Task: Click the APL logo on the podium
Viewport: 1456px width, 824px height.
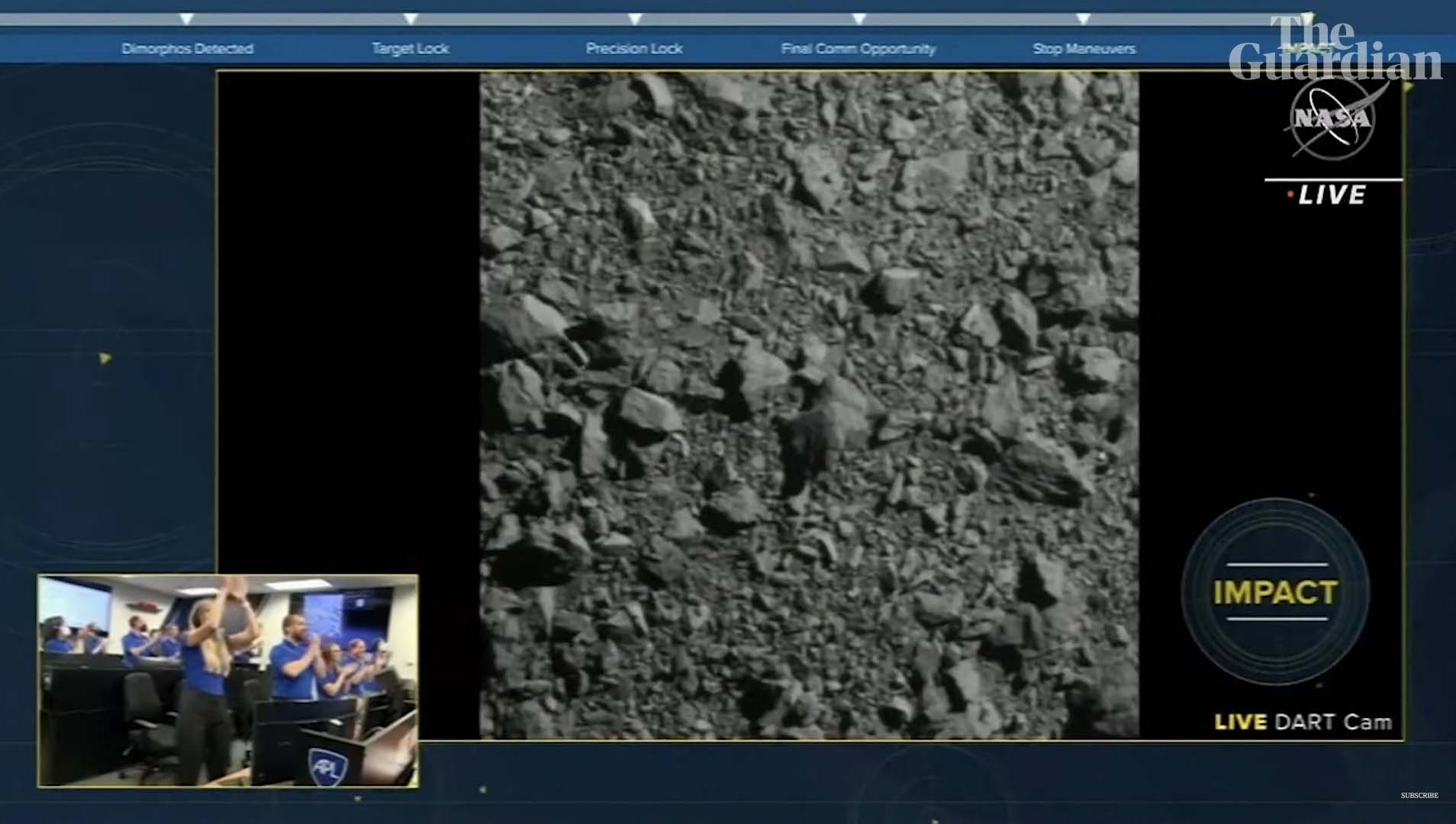Action: tap(328, 765)
